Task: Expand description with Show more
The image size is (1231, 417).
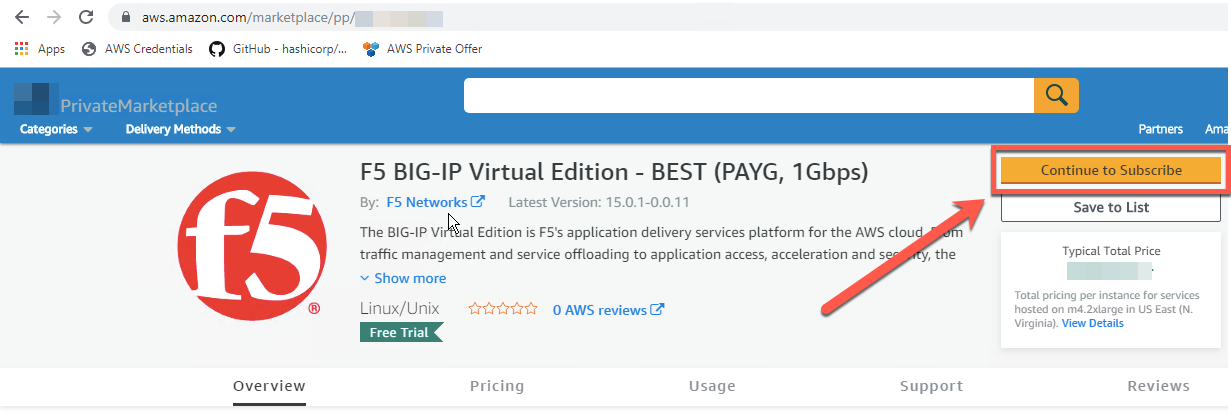Action: pyautogui.click(x=402, y=278)
